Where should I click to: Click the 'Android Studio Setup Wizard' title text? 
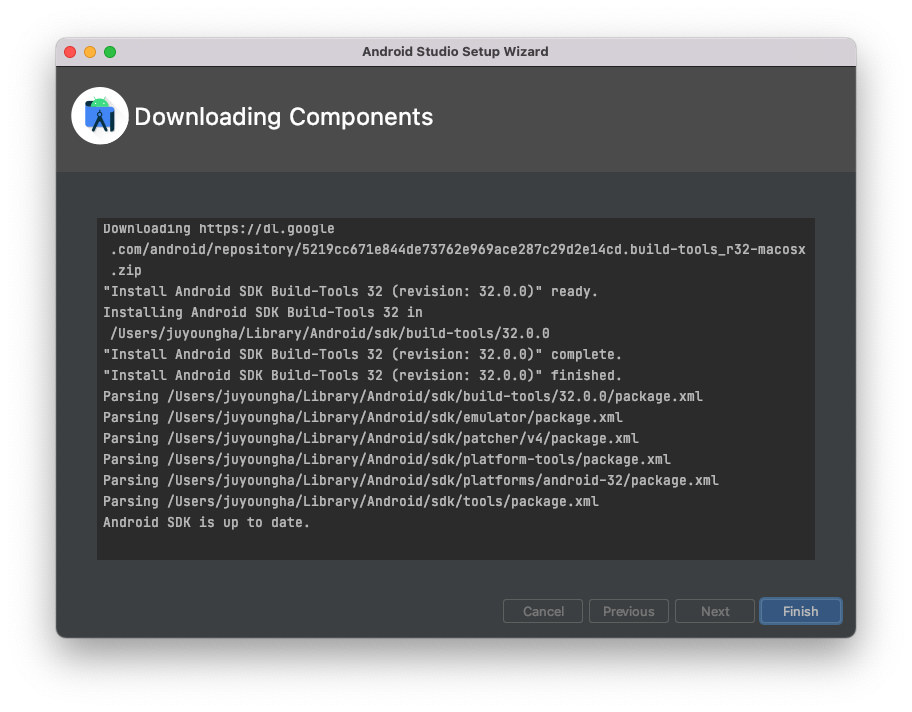pyautogui.click(x=455, y=51)
